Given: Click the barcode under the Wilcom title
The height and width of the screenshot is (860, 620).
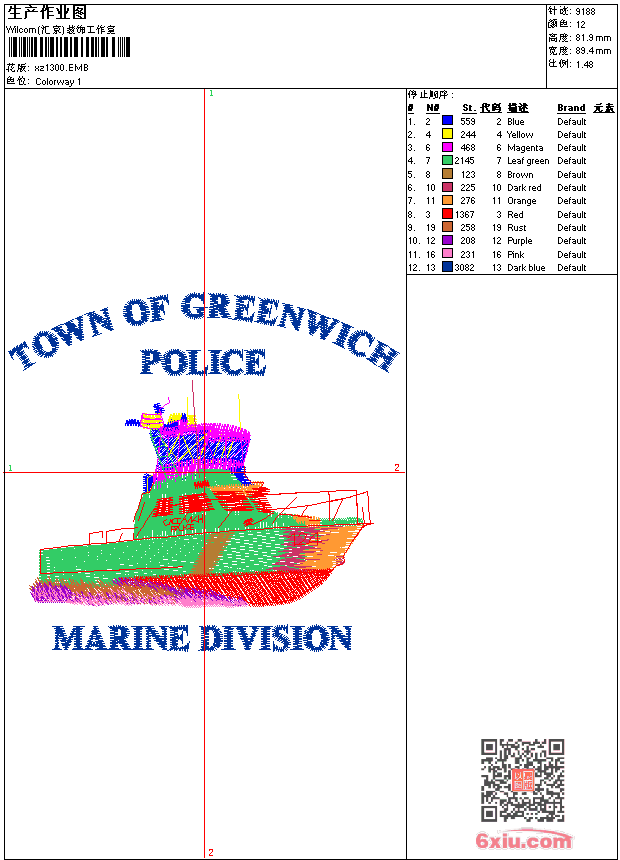Looking at the screenshot, I should point(69,47).
